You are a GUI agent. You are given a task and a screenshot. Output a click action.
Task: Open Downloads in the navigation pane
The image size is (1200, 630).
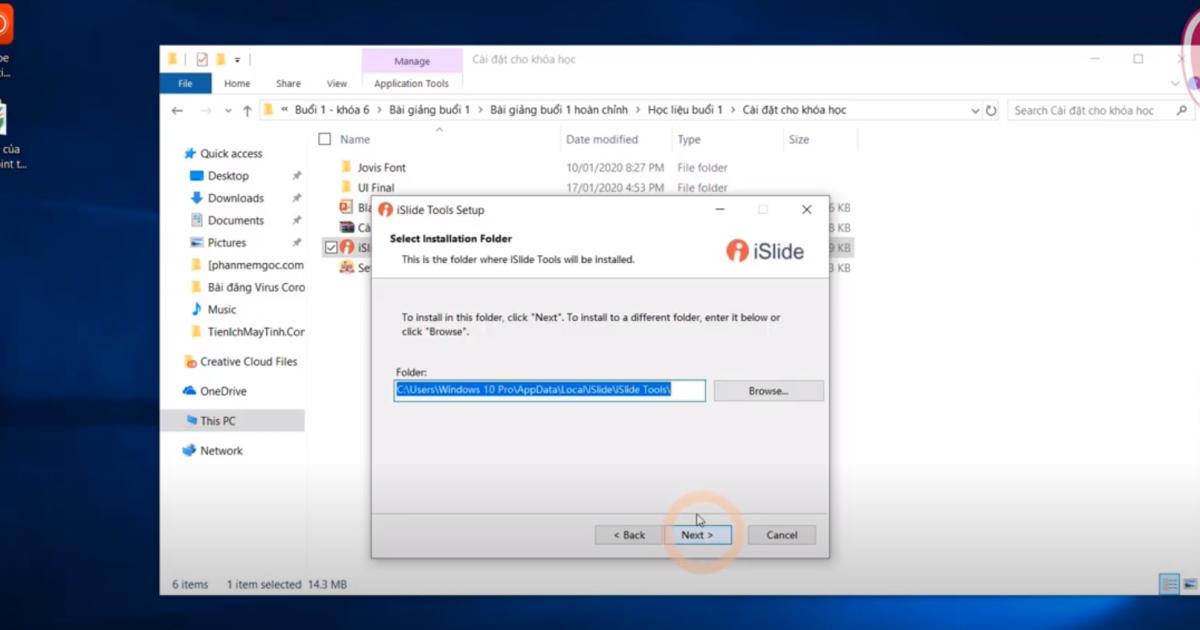pos(236,198)
